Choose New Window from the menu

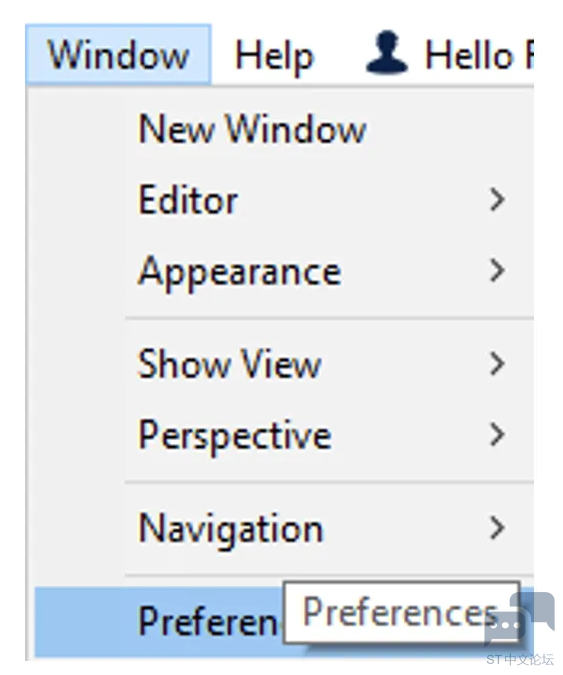[285, 129]
